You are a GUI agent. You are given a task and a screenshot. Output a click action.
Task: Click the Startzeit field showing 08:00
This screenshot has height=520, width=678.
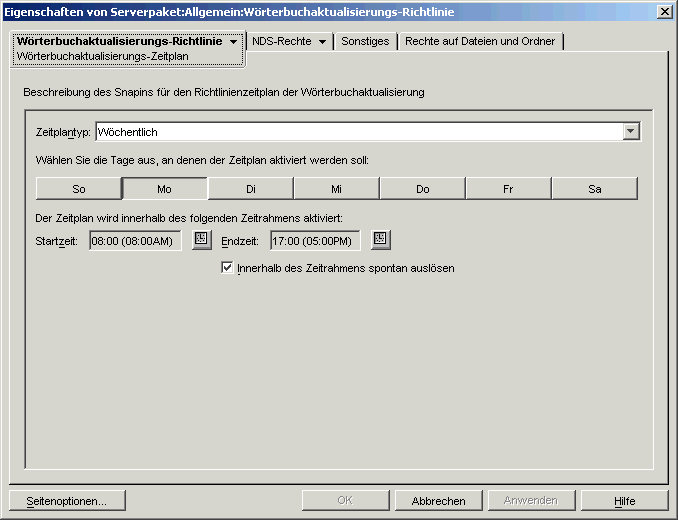tap(135, 241)
